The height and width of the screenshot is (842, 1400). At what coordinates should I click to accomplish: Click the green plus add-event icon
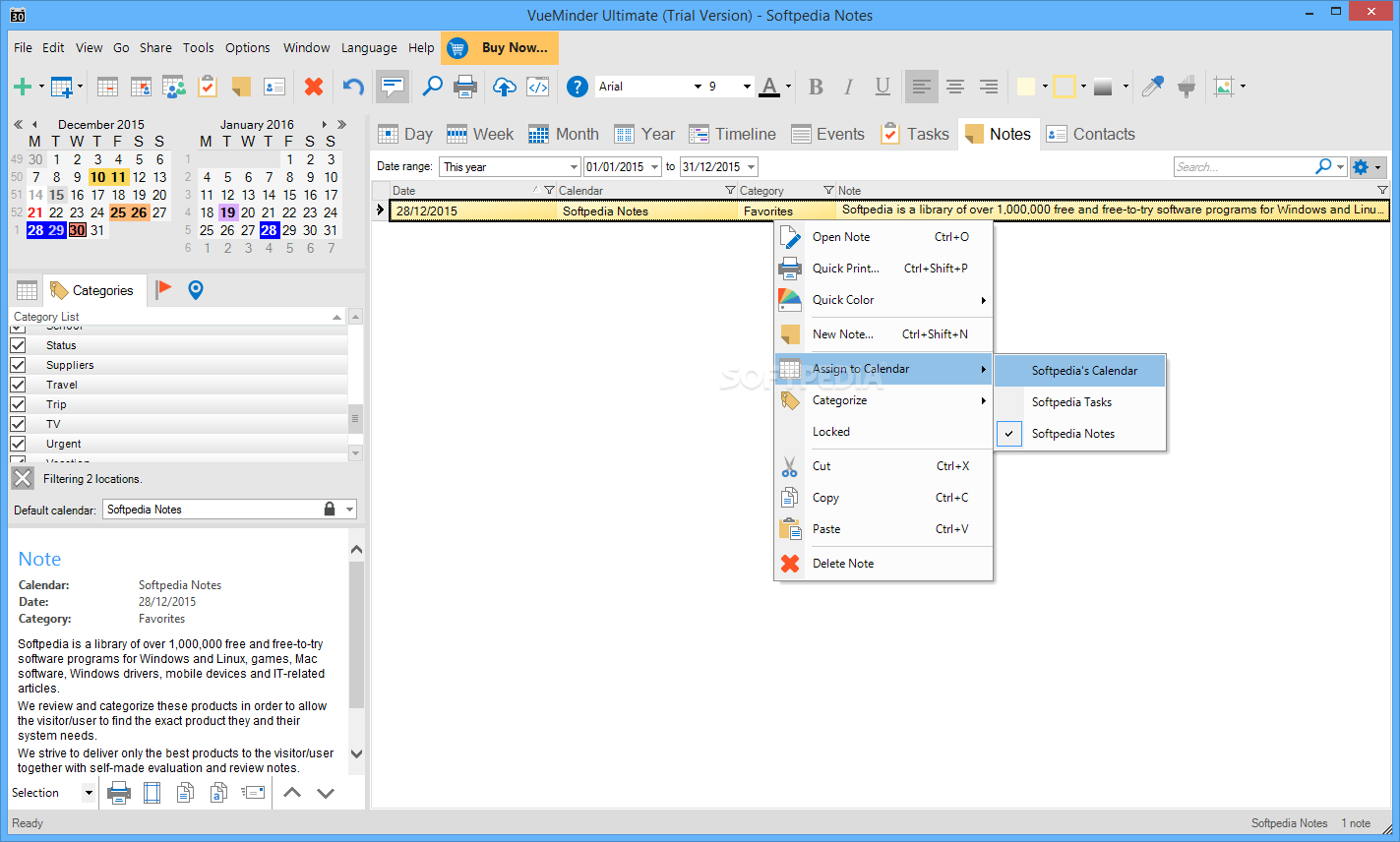tap(22, 87)
